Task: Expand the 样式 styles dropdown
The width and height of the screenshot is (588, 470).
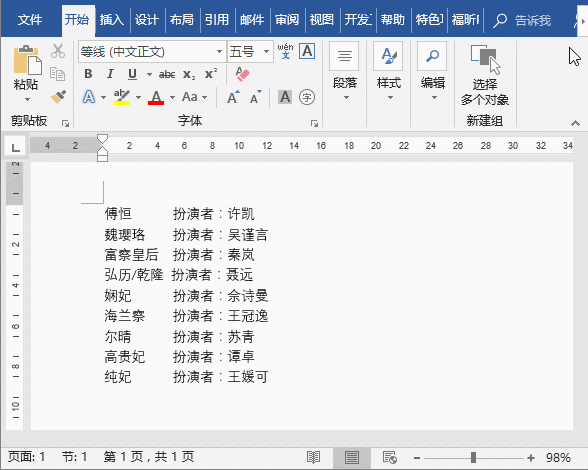Action: pos(388,72)
